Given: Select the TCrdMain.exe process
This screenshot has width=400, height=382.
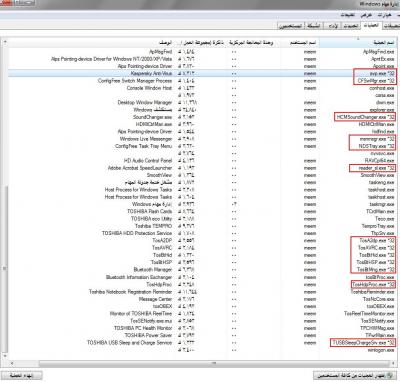Looking at the screenshot, I should coord(380,211).
